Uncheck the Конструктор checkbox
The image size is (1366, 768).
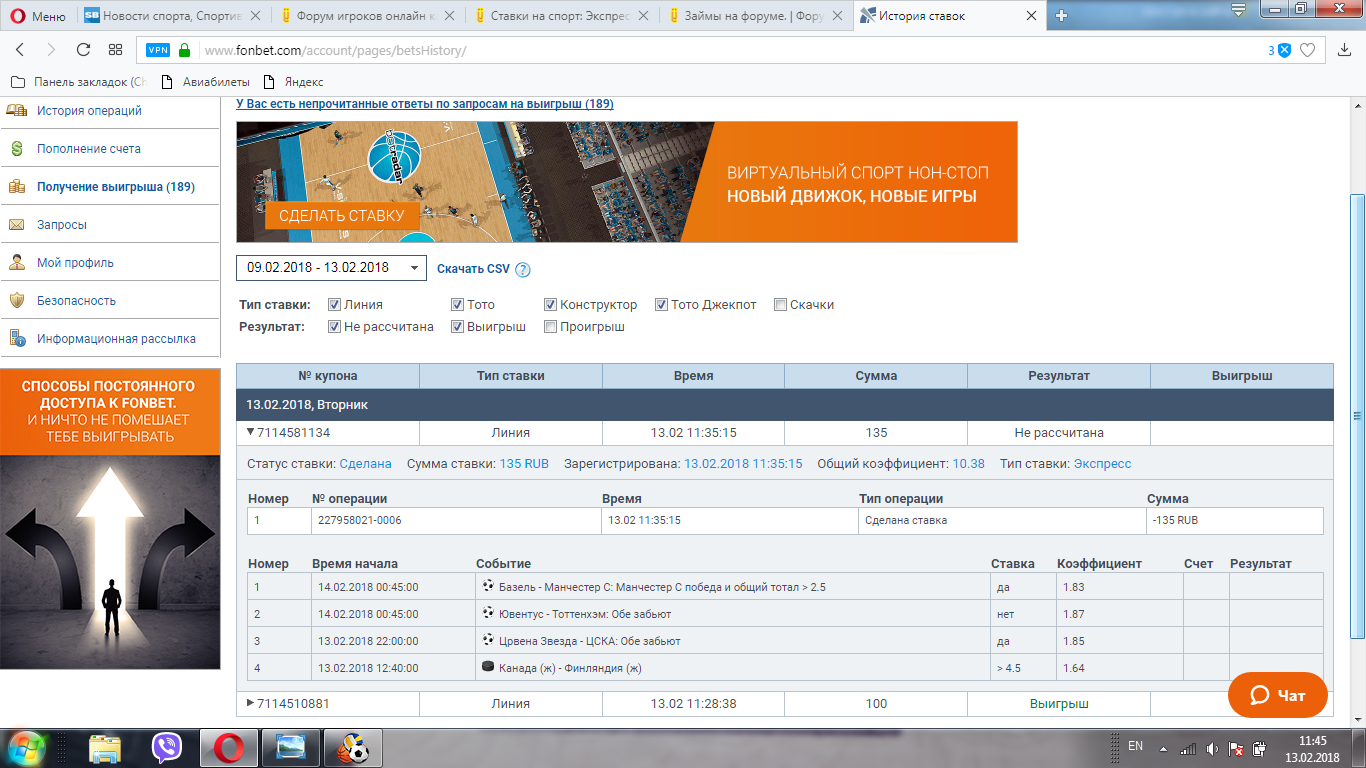550,305
